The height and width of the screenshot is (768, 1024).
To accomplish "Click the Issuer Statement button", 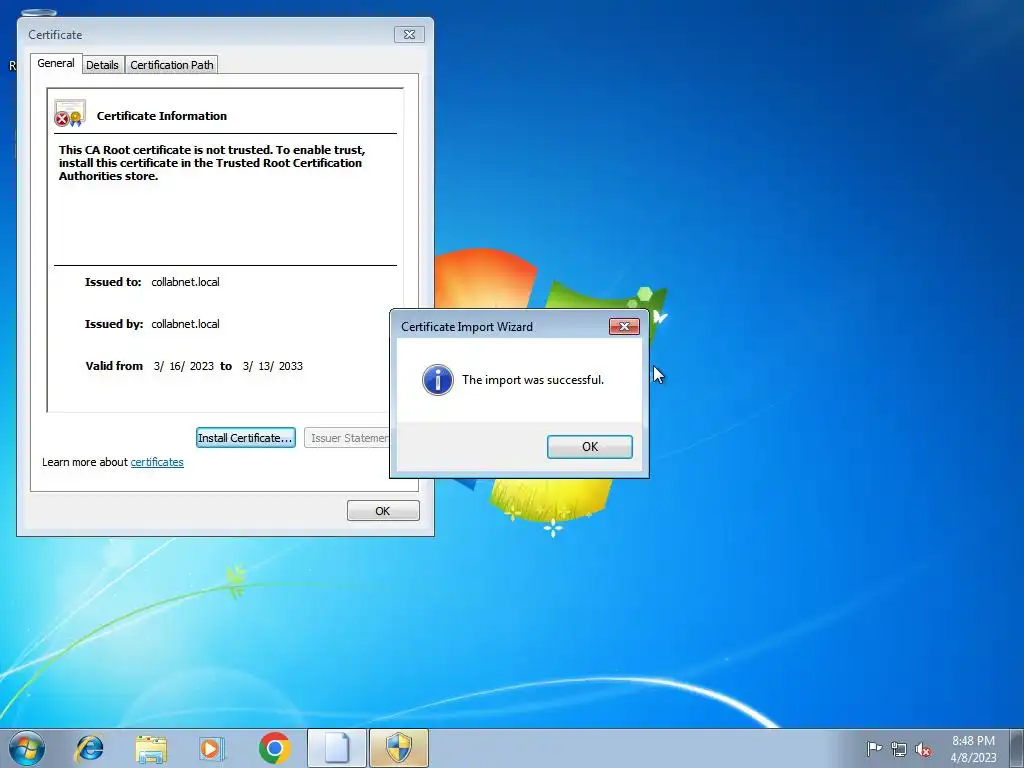I will pos(347,438).
